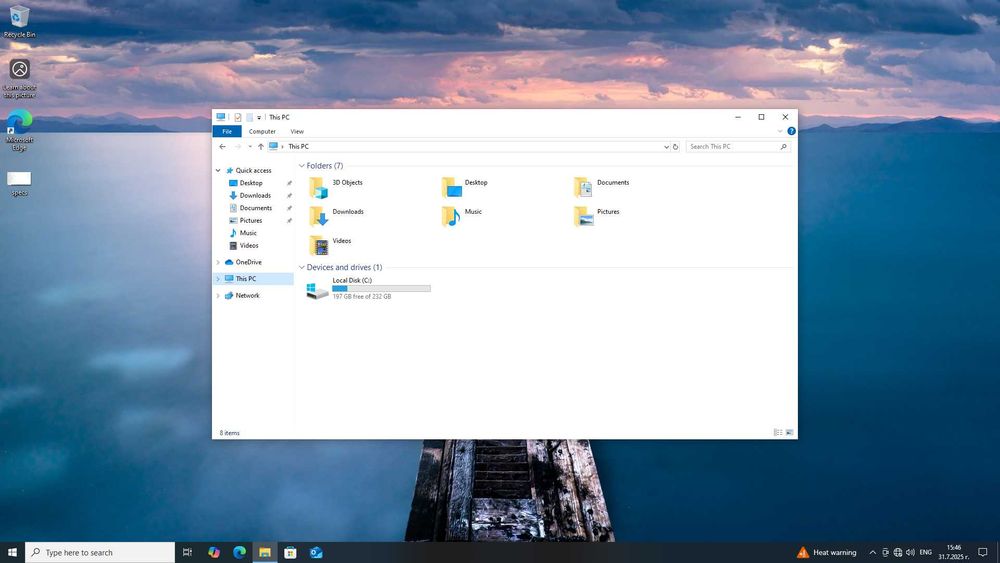Open the 3D Objects folder icon
The height and width of the screenshot is (563, 1000).
[x=318, y=188]
